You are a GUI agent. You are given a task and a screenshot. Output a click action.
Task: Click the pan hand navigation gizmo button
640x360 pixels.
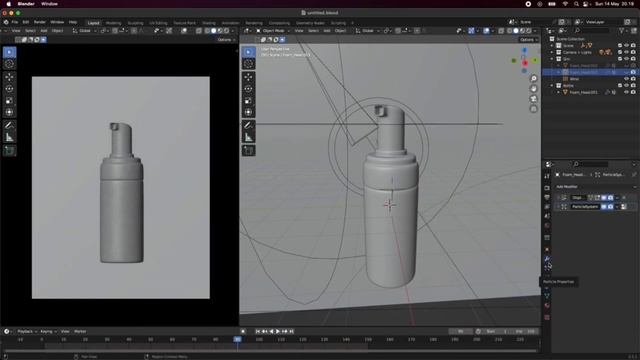point(533,89)
